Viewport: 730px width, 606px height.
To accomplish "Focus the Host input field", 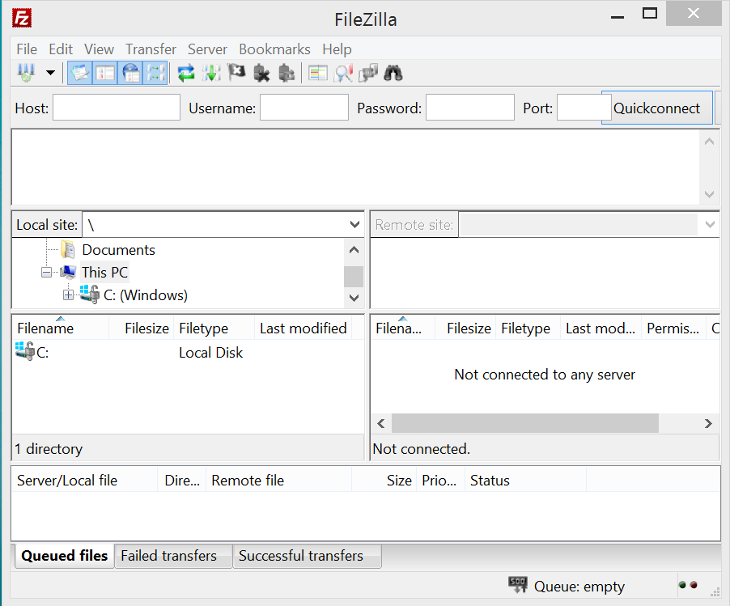I will (116, 108).
